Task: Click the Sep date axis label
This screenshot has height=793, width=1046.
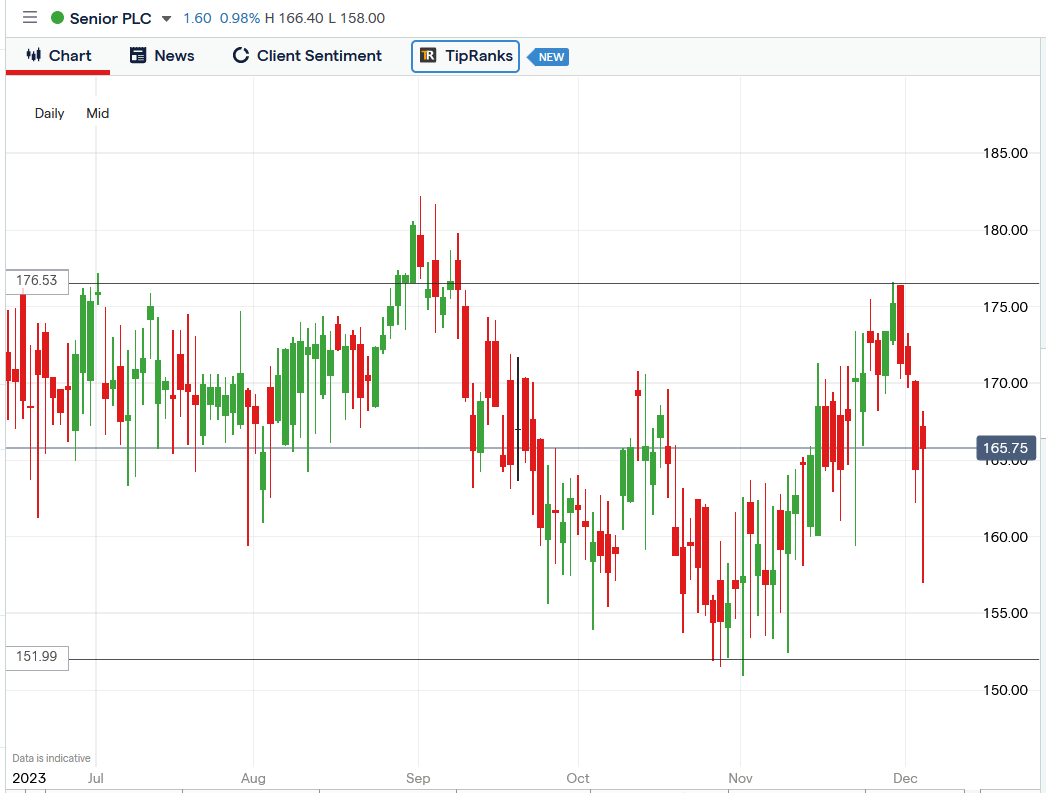Action: tap(418, 778)
